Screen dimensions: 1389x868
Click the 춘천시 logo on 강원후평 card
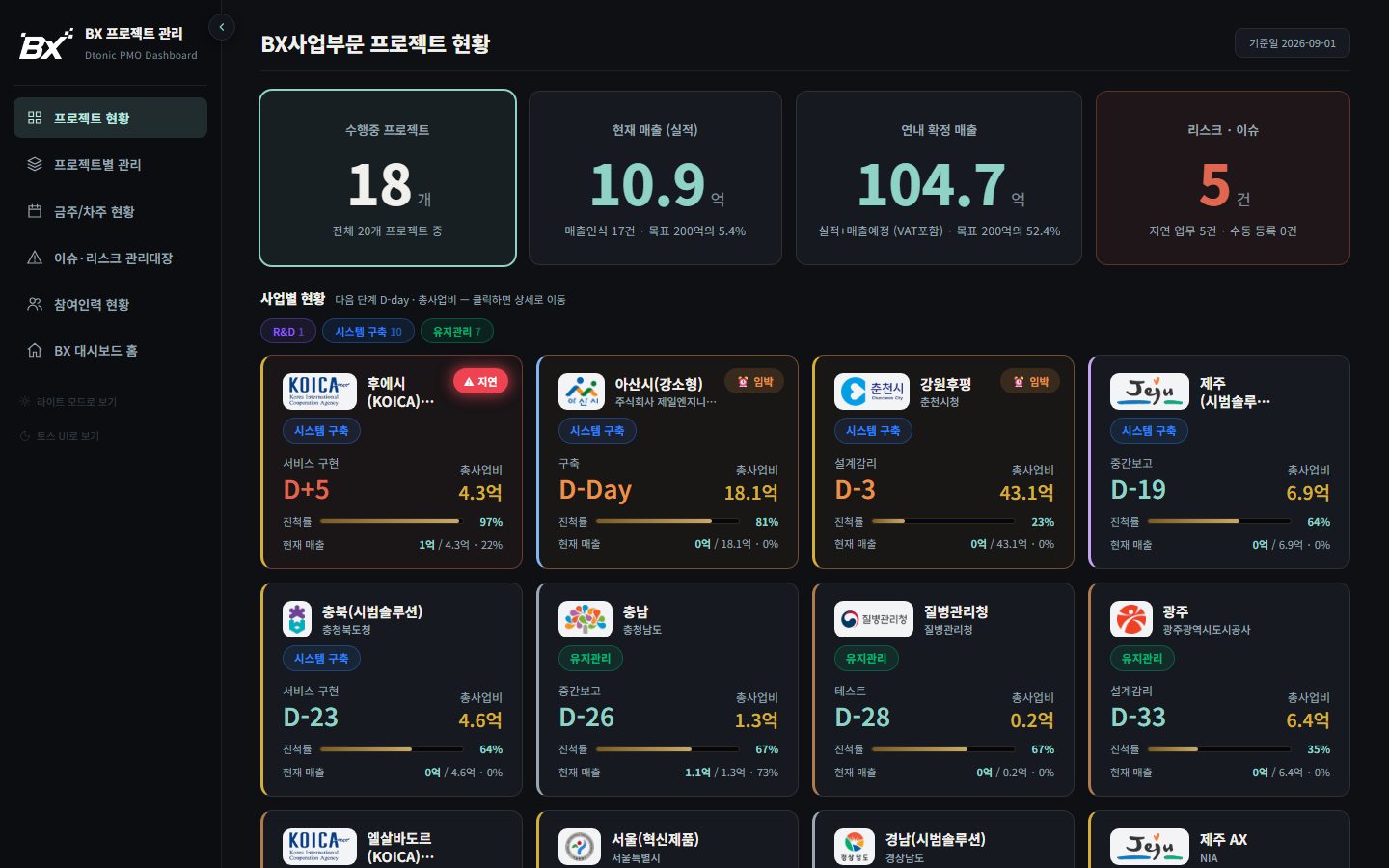(872, 392)
